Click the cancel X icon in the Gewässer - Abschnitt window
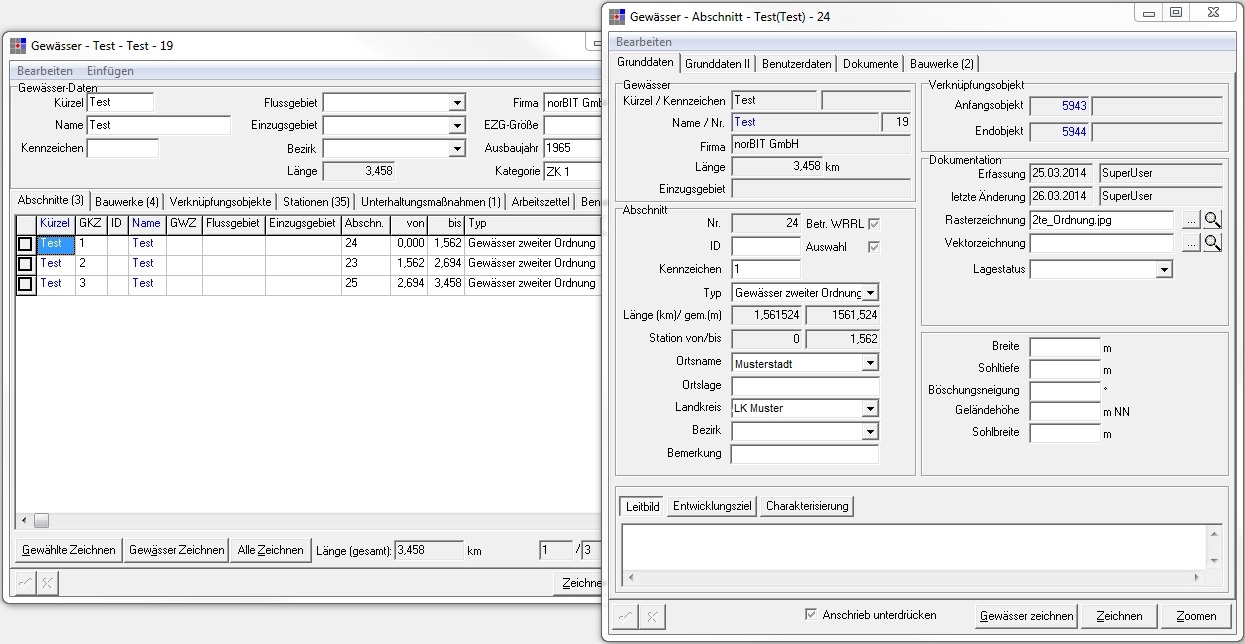1245x644 pixels. pos(651,617)
